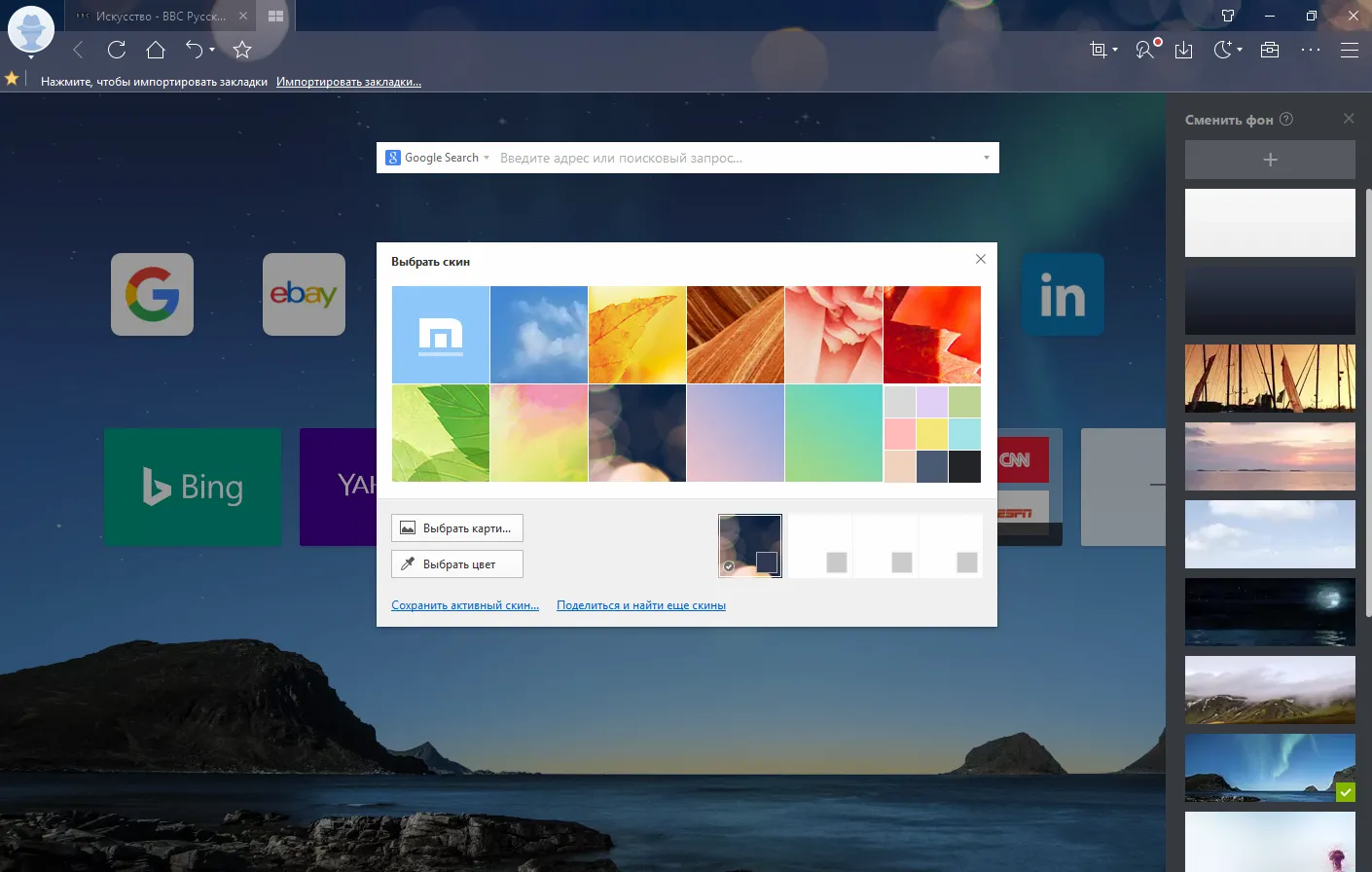The width and height of the screenshot is (1372, 872).
Task: Open Поделиться и найти еще скины link
Action: click(641, 605)
